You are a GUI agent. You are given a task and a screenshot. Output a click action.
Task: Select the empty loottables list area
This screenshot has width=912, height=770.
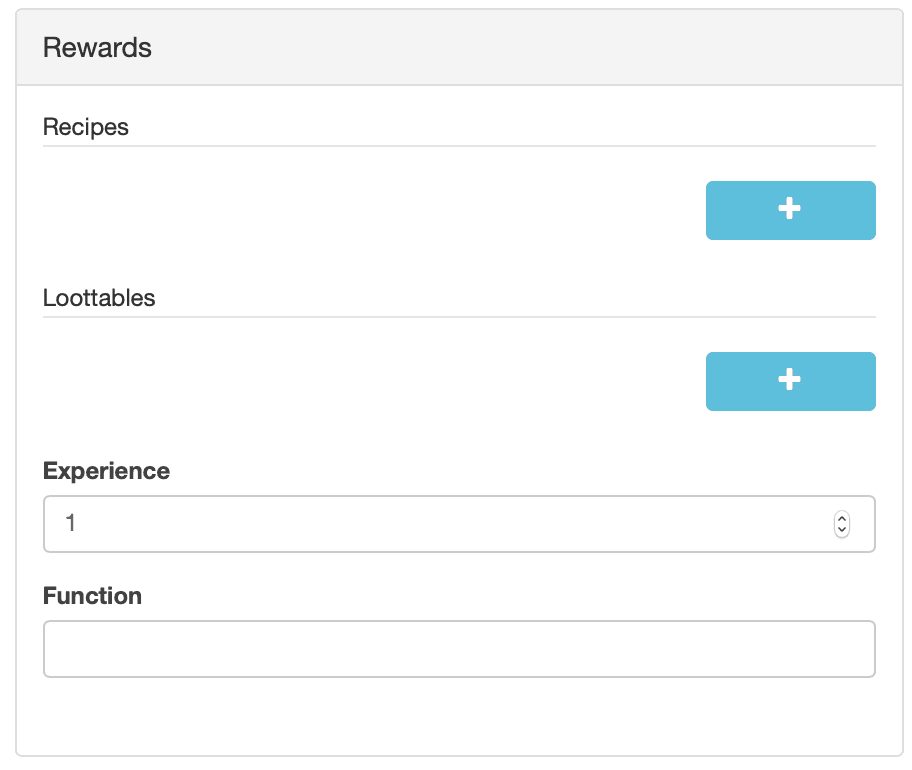372,381
